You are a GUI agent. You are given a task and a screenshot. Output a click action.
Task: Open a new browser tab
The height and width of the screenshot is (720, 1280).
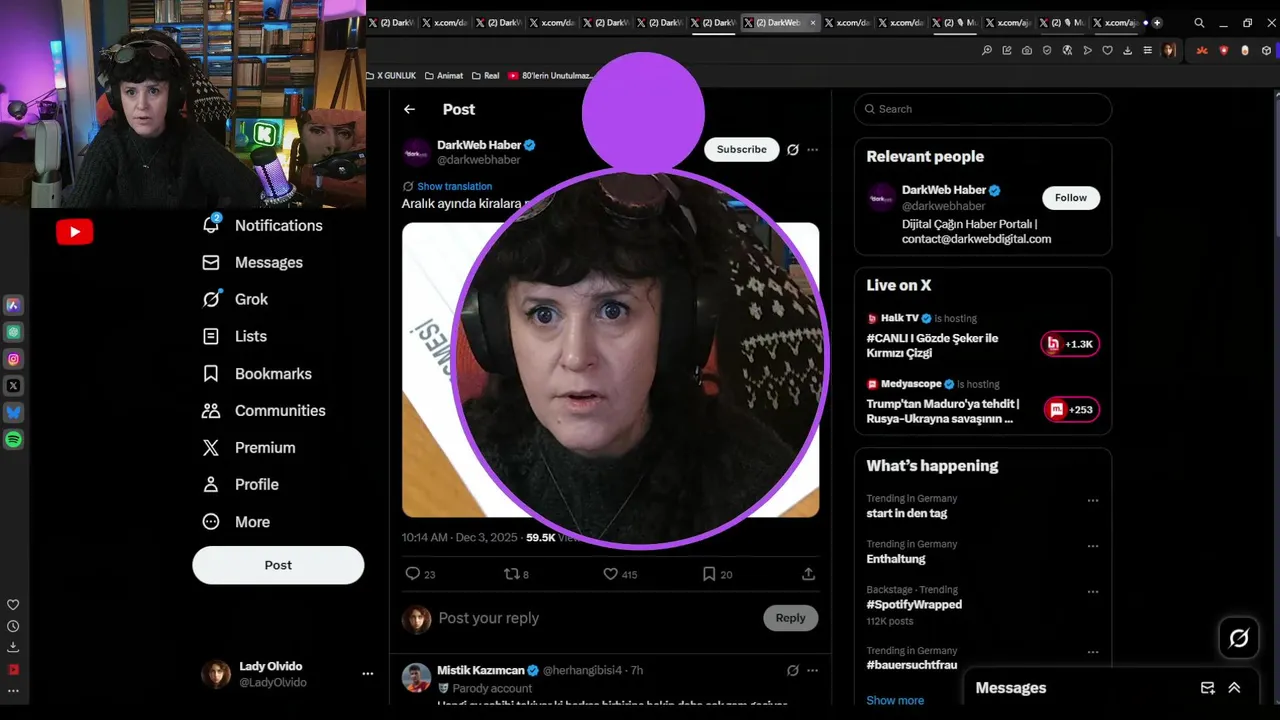coord(1157,22)
